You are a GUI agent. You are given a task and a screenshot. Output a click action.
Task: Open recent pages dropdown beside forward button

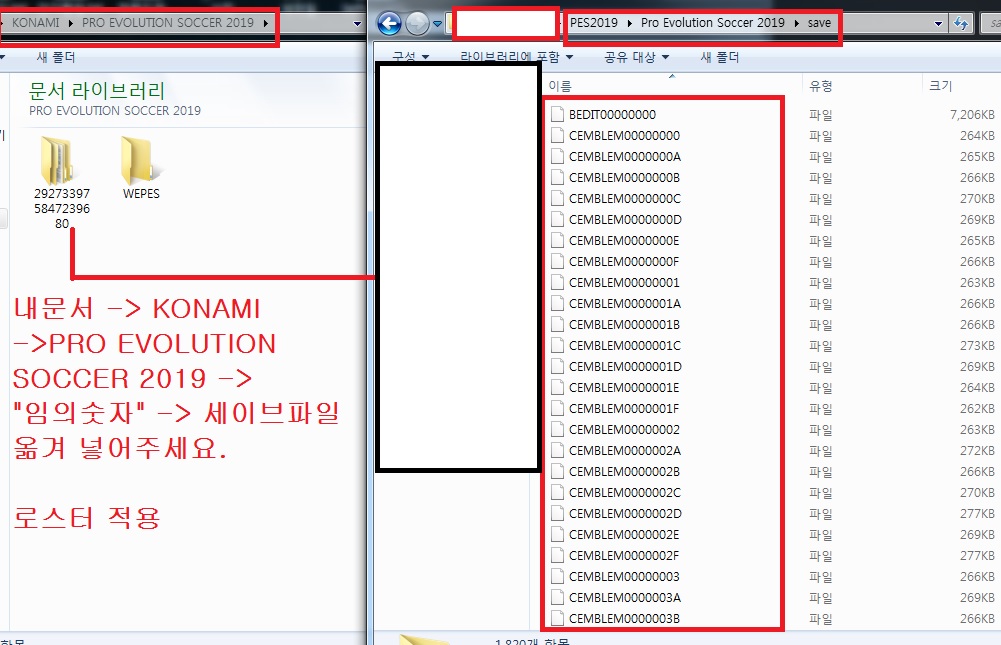pos(437,24)
